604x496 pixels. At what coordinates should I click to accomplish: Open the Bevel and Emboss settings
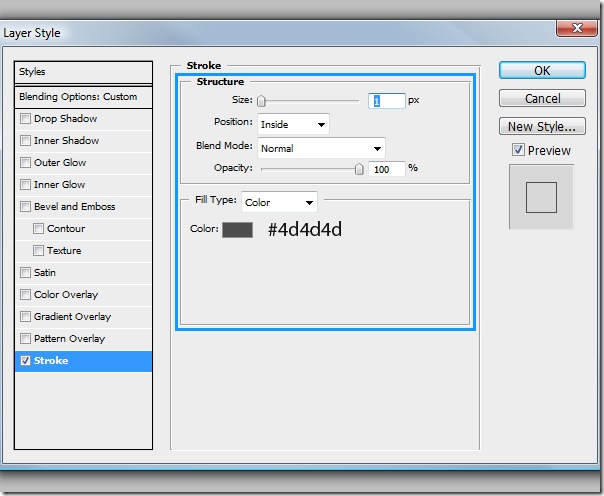[x=74, y=207]
